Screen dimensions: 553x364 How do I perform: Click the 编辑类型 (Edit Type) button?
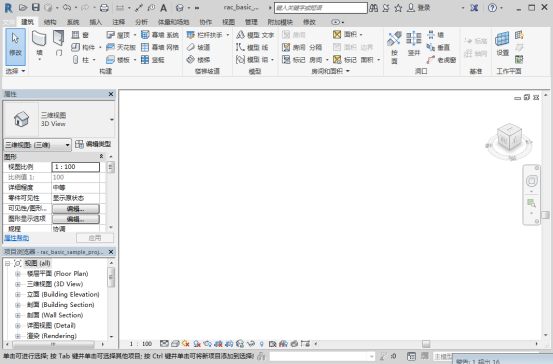pos(93,144)
